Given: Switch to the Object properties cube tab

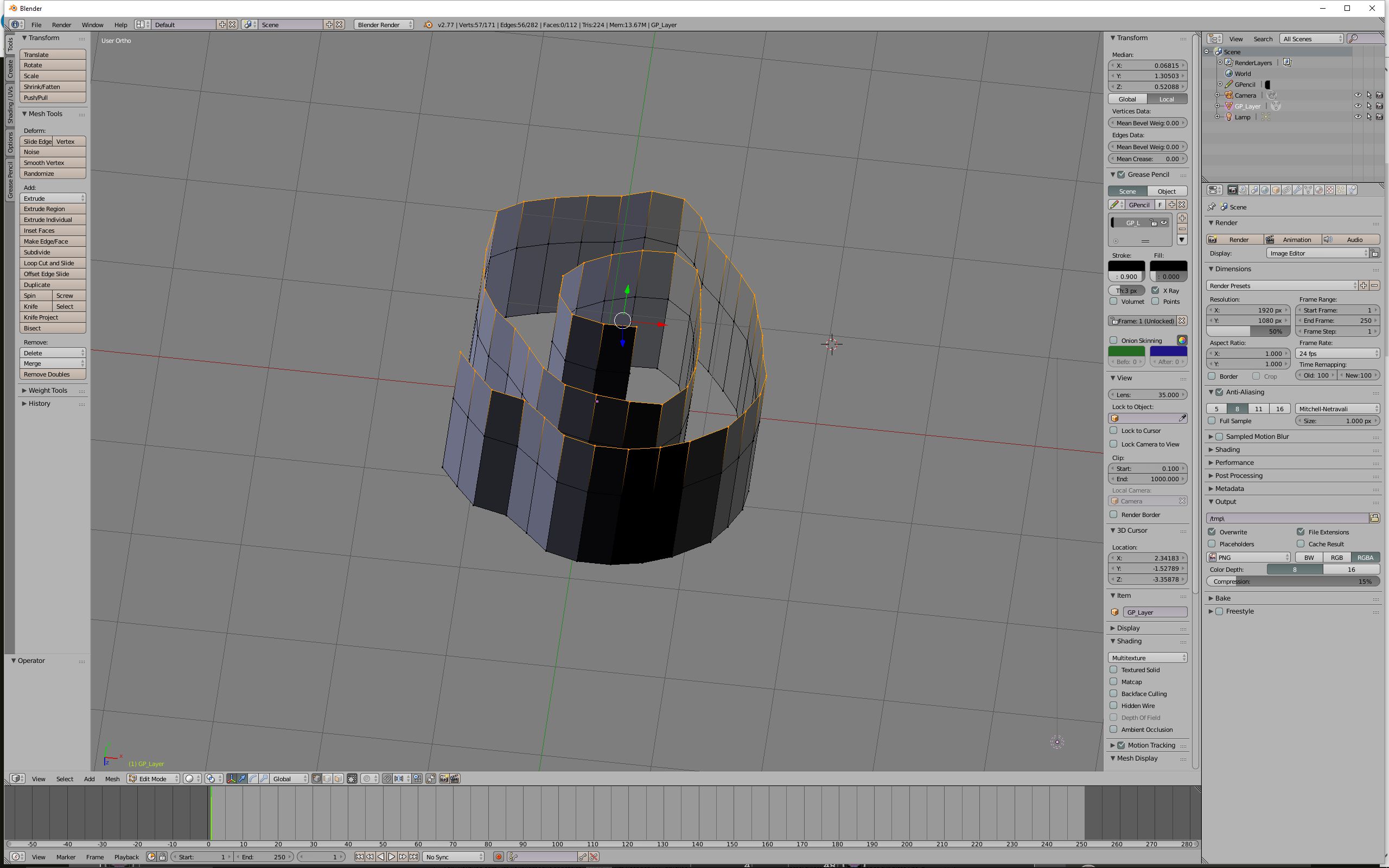Looking at the screenshot, I should pyautogui.click(x=1276, y=190).
